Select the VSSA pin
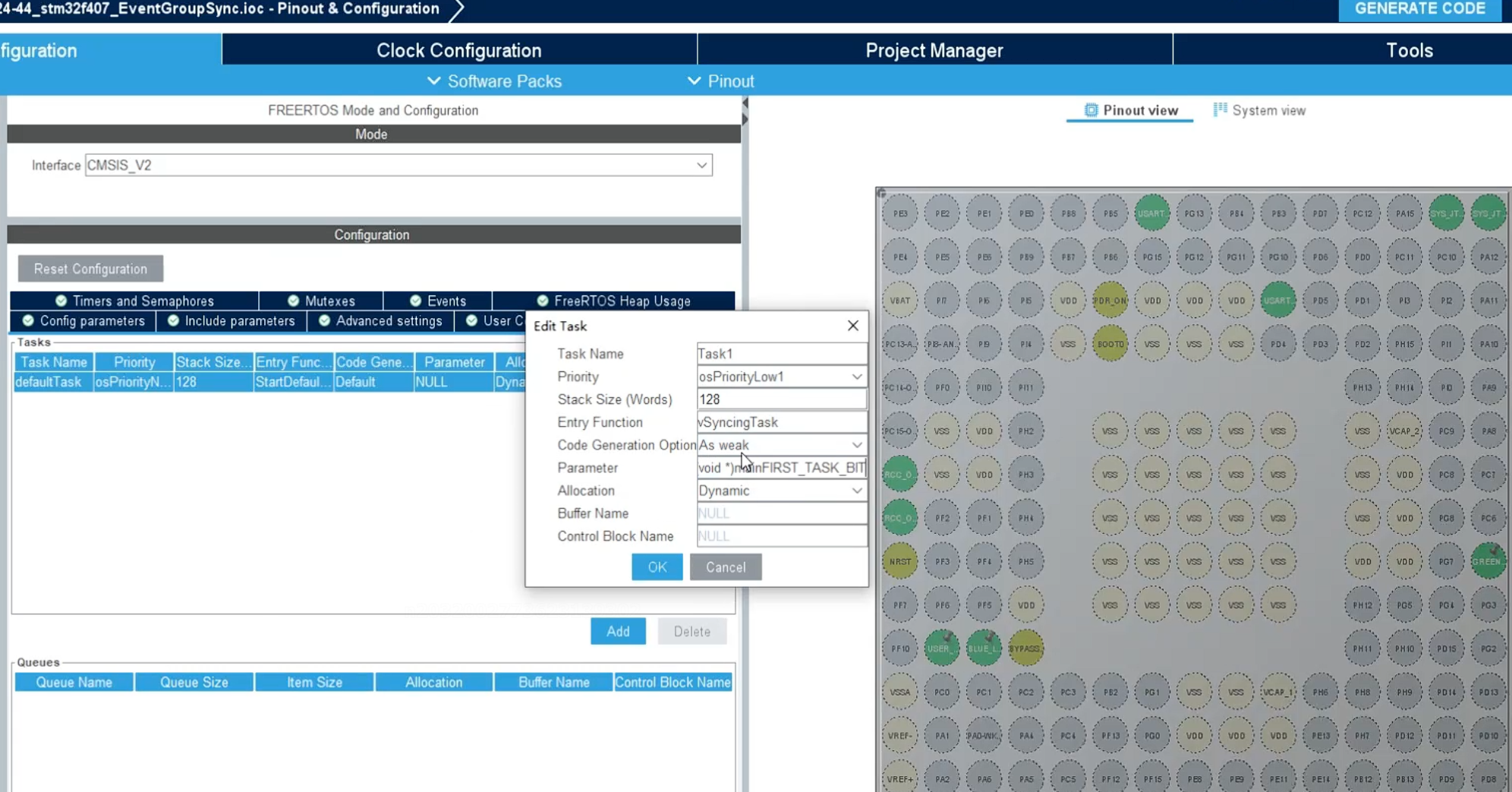The height and width of the screenshot is (792, 1512). 900,693
